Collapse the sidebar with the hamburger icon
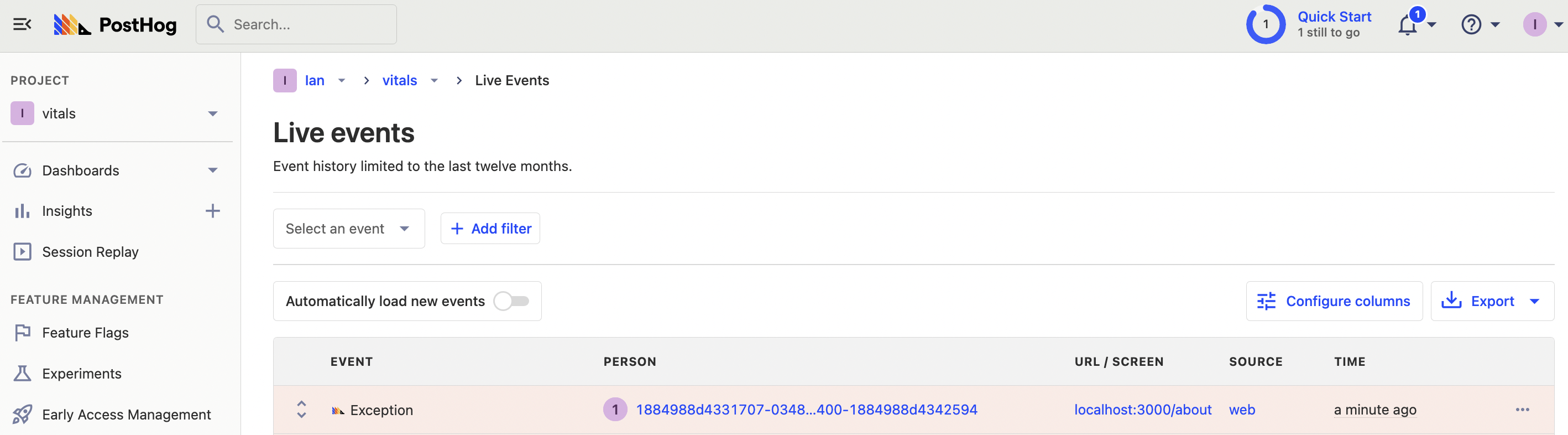This screenshot has width=1568, height=435. point(23,24)
